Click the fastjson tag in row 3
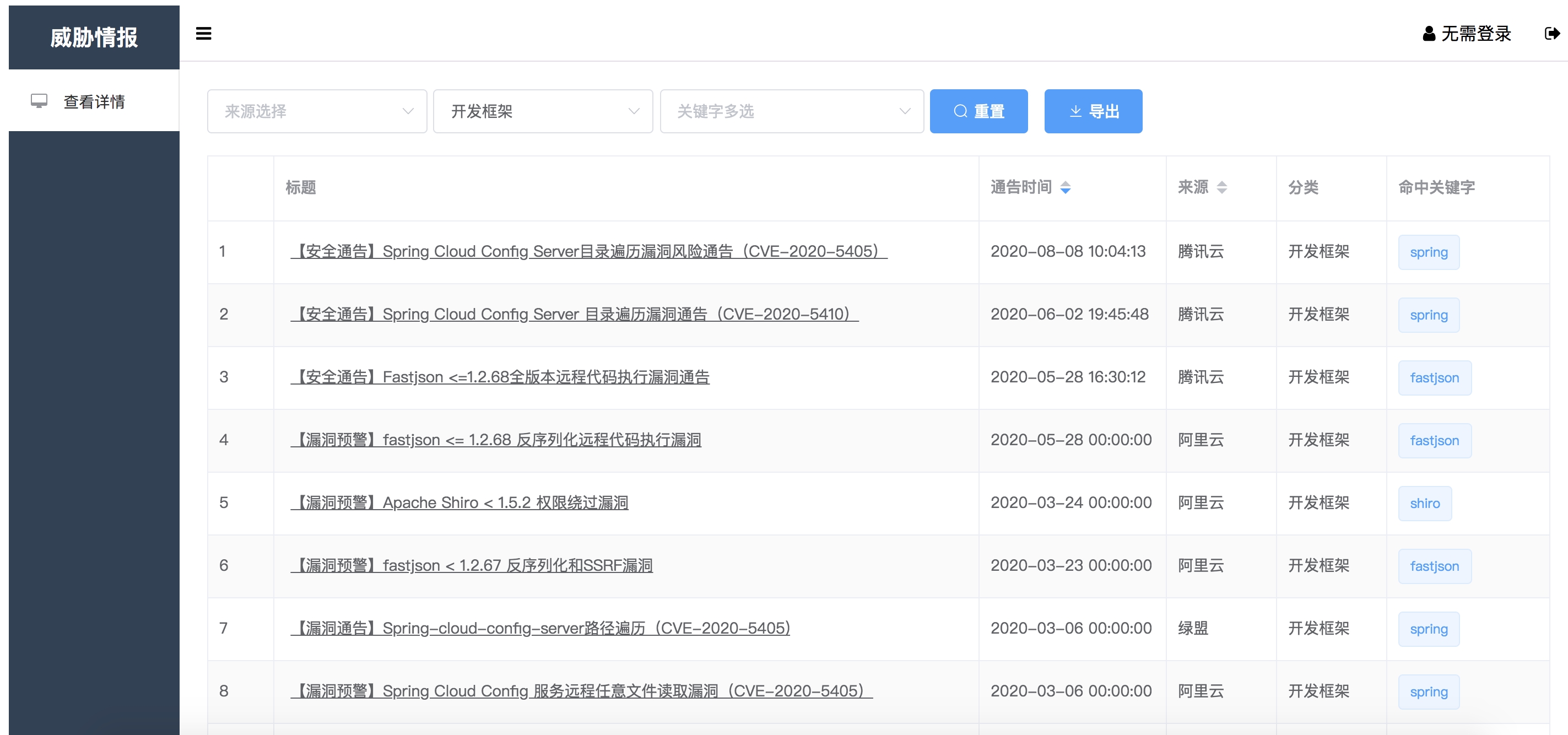 pyautogui.click(x=1434, y=377)
